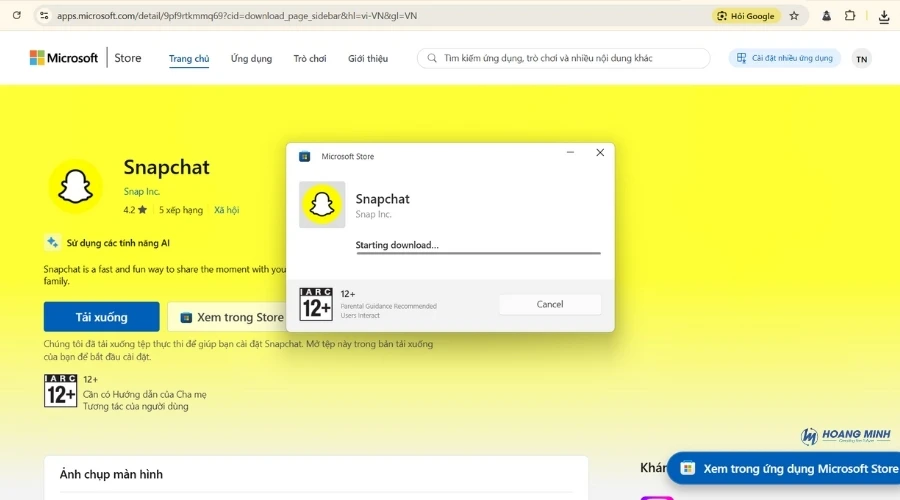
Task: Cancel the Snapchat download
Action: pos(550,304)
